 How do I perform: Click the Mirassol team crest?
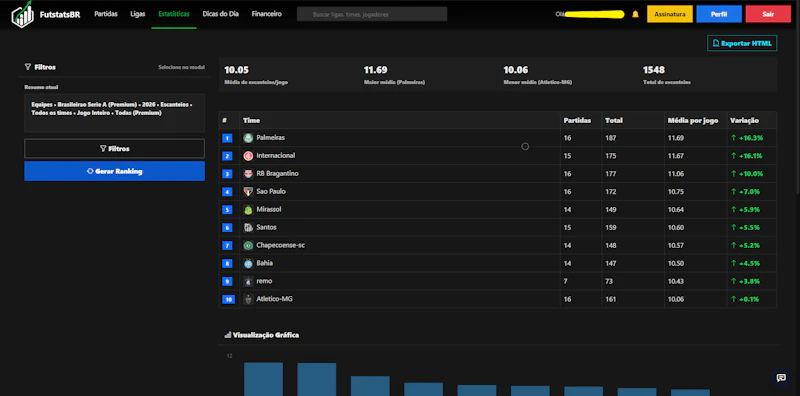[248, 210]
